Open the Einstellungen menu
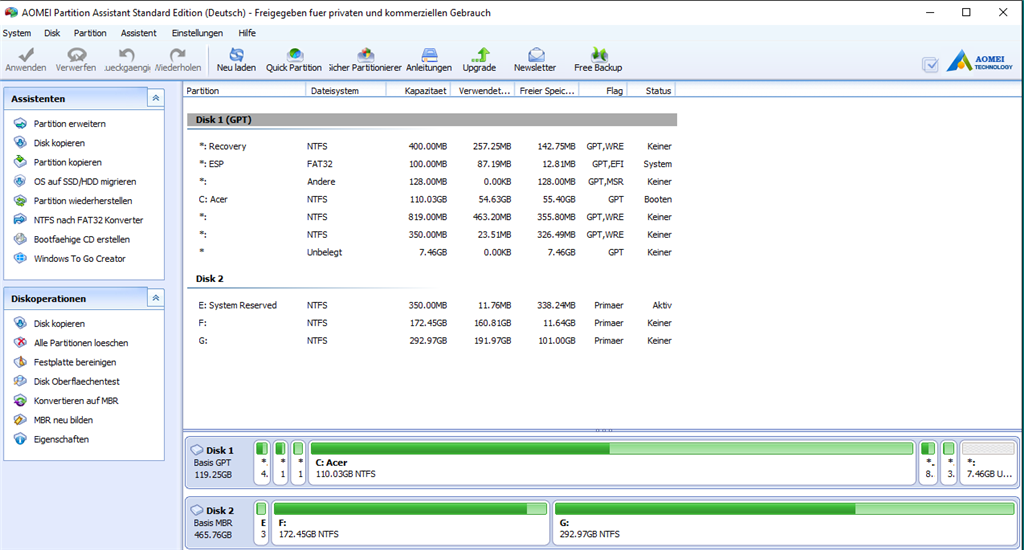The image size is (1024, 550). click(x=197, y=33)
